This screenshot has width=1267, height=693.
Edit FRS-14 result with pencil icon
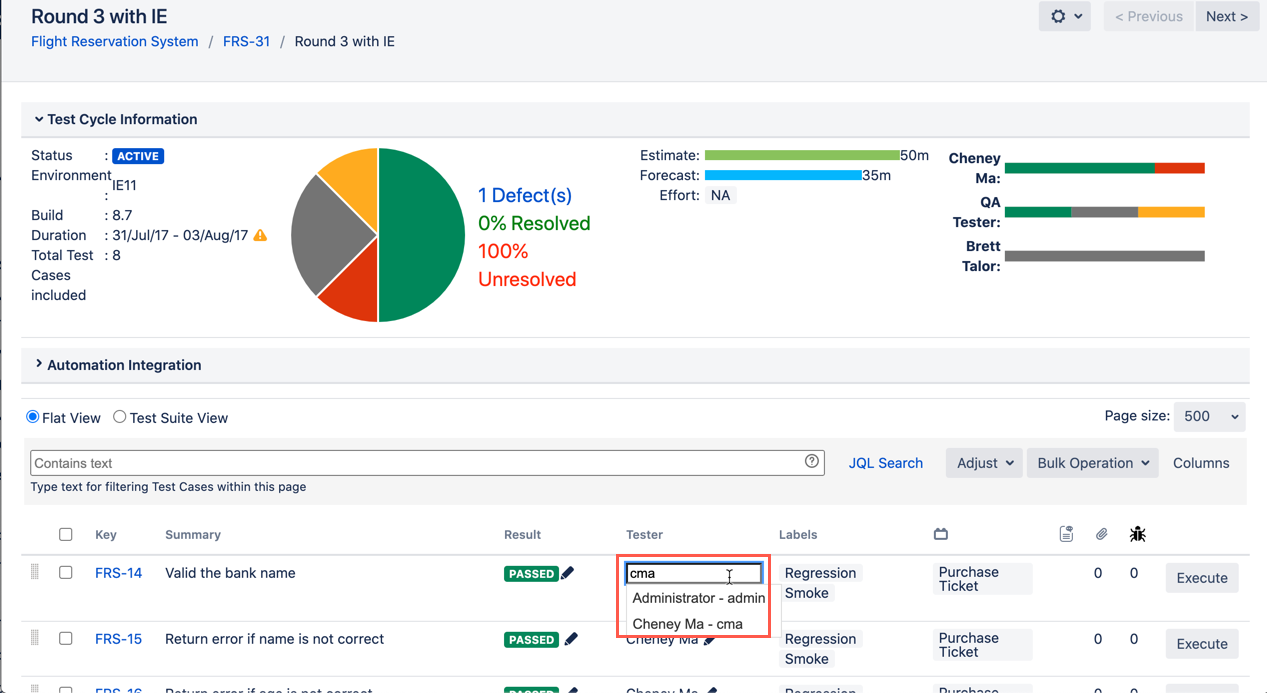pyautogui.click(x=568, y=573)
